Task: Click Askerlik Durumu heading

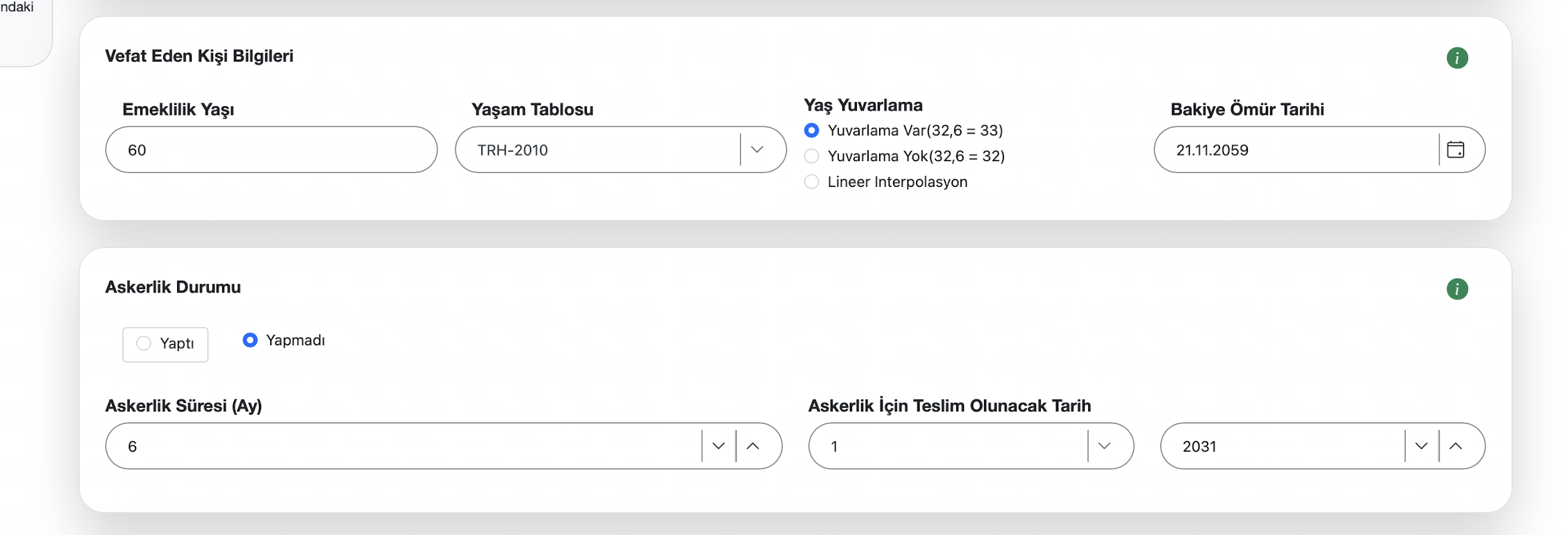Action: tap(173, 287)
